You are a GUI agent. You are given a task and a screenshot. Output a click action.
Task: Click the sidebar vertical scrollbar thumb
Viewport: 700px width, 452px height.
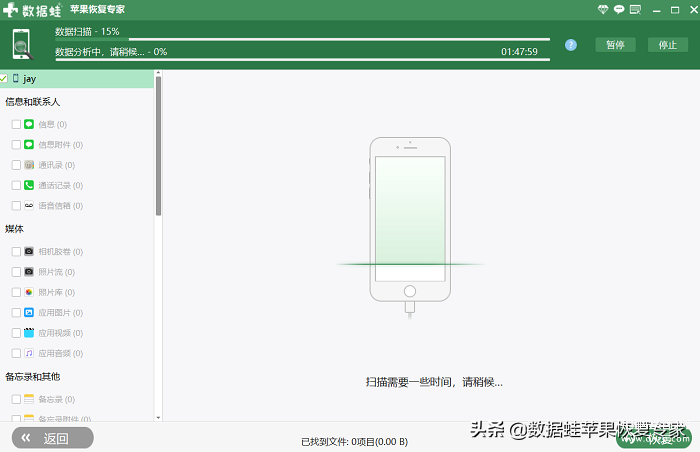click(158, 146)
